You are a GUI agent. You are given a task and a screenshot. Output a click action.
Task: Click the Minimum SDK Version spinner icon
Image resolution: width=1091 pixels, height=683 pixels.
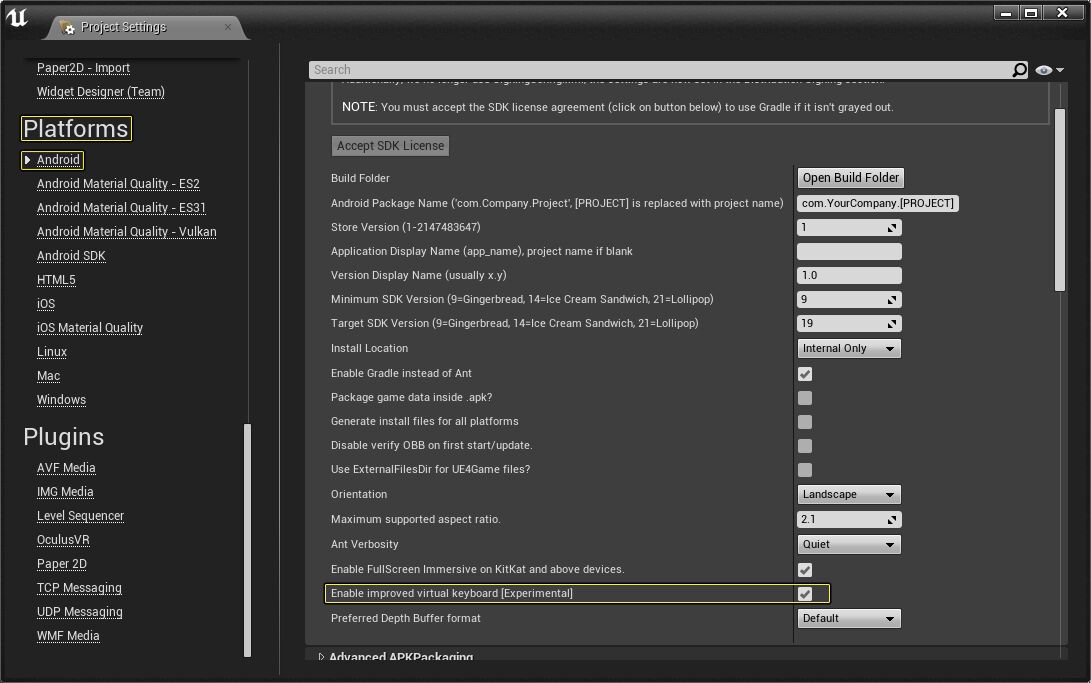892,300
